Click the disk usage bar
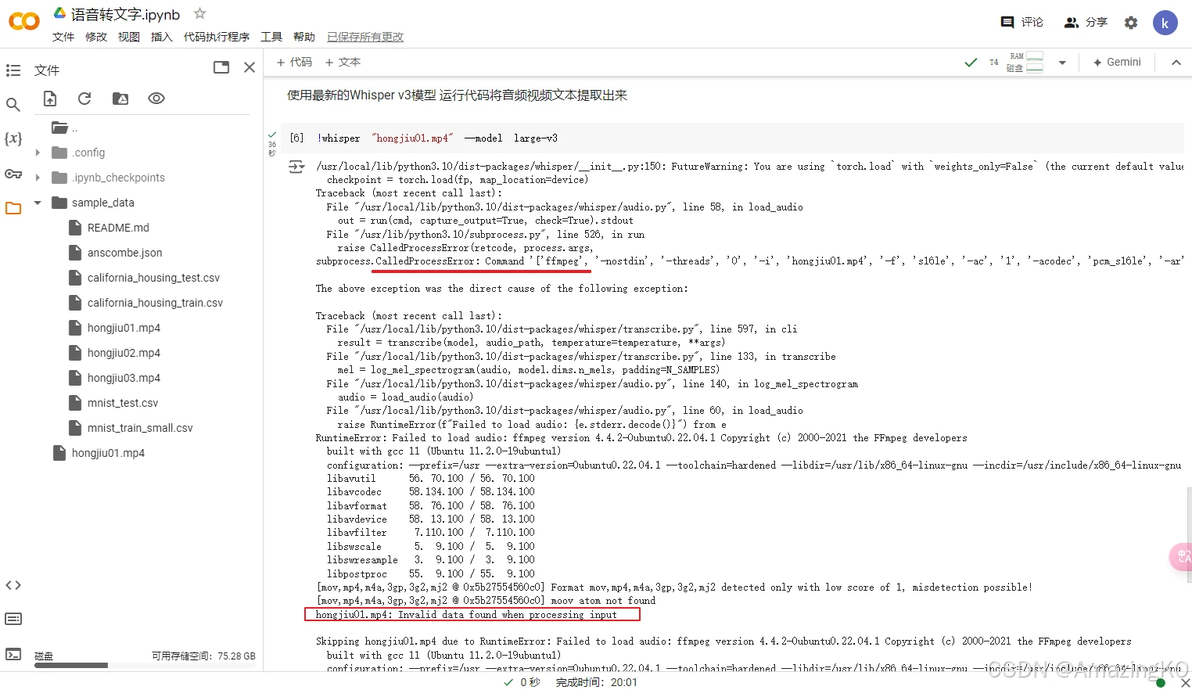This screenshot has height=690, width=1192. [x=71, y=666]
